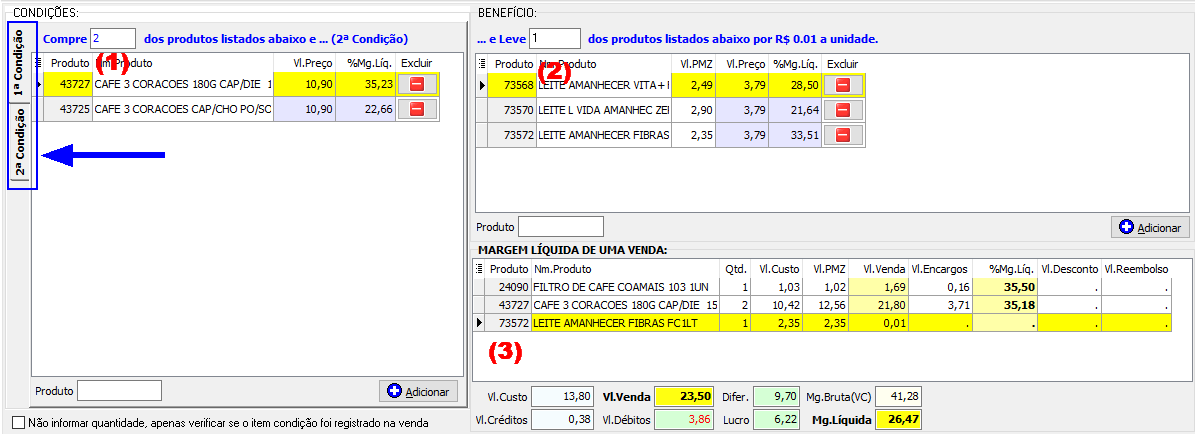This screenshot has width=1195, height=434.
Task: Check 'Não informar quantidade' option
Action: pyautogui.click(x=19, y=423)
